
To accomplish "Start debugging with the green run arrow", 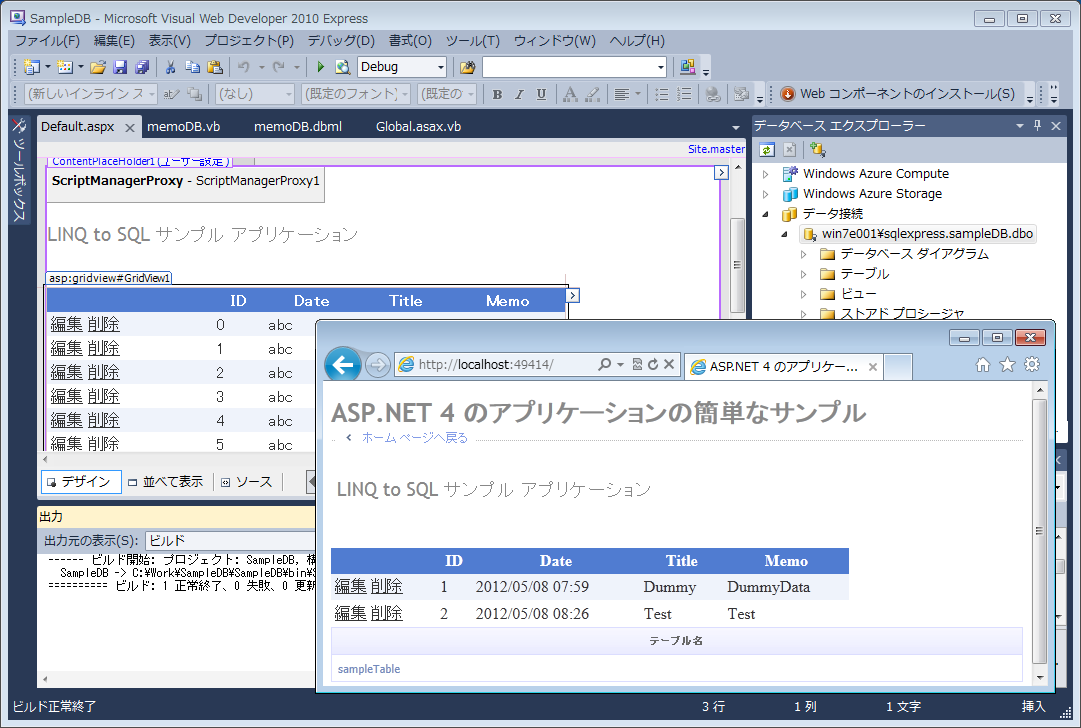I will (320, 67).
